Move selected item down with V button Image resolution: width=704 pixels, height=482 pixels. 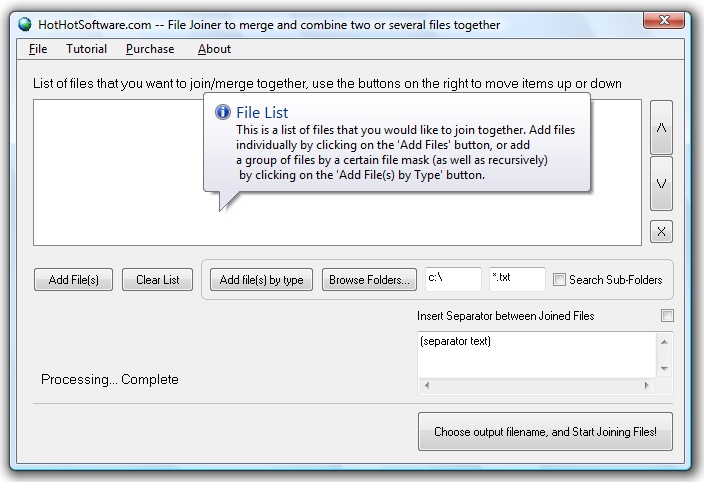pos(661,183)
